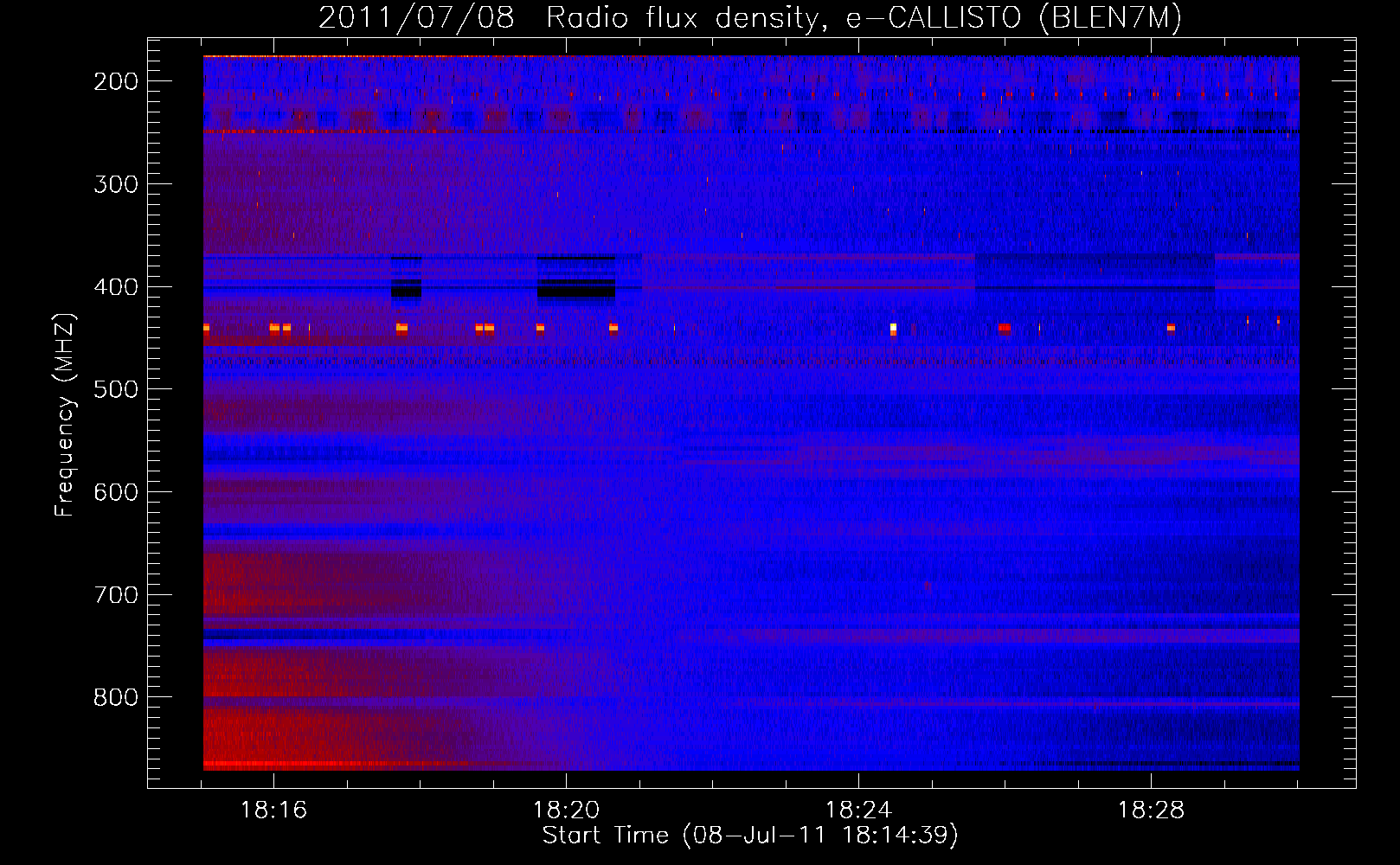
Task: Click the 18:16 time tick label
Action: (x=273, y=811)
